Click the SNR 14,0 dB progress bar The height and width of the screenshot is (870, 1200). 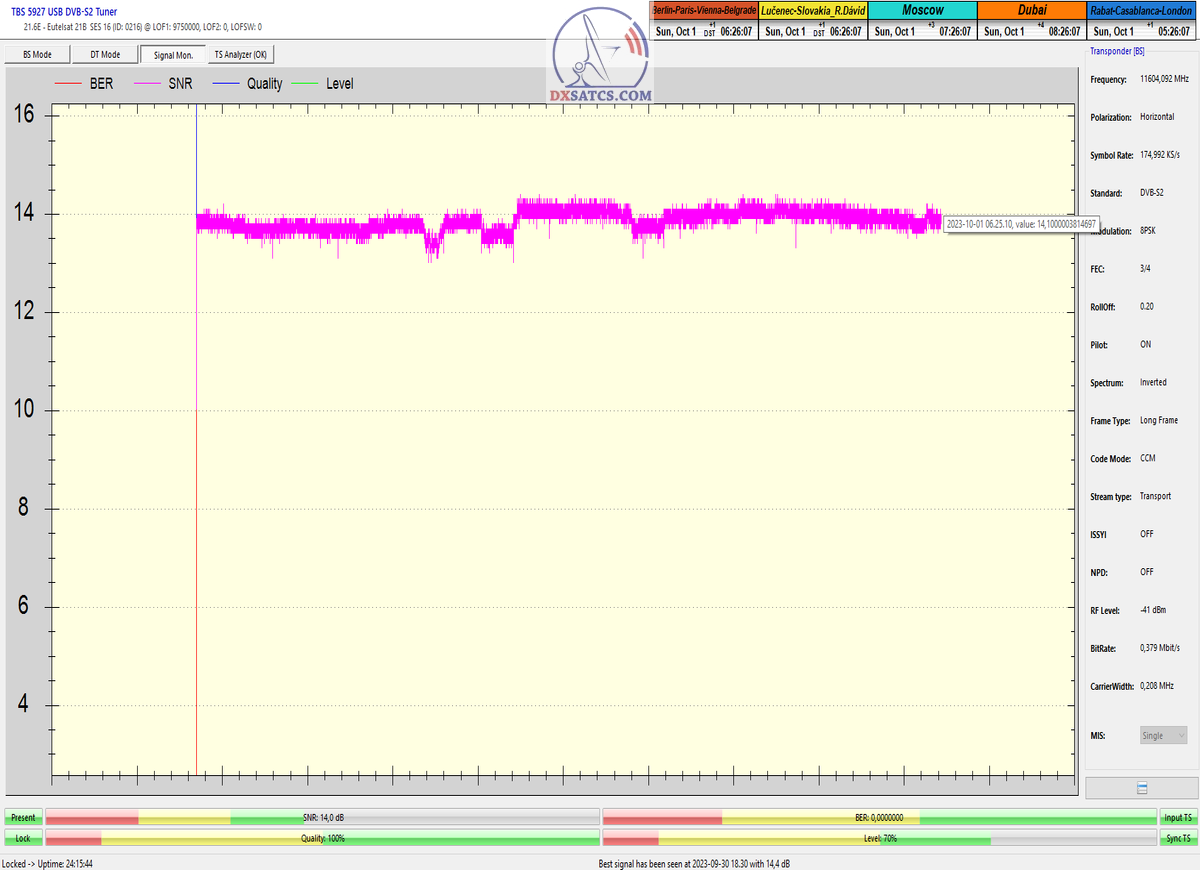pos(323,817)
